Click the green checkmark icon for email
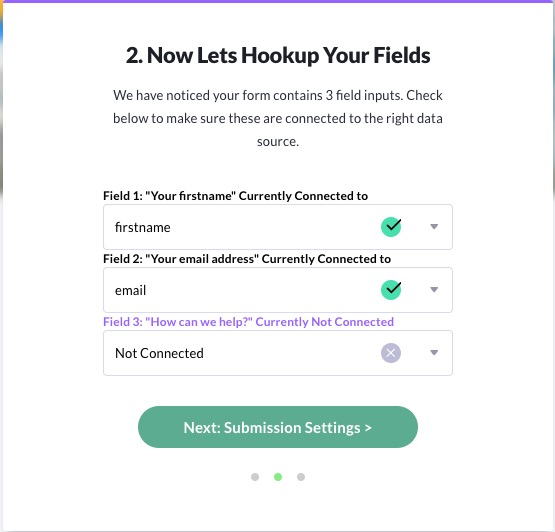 tap(391, 290)
